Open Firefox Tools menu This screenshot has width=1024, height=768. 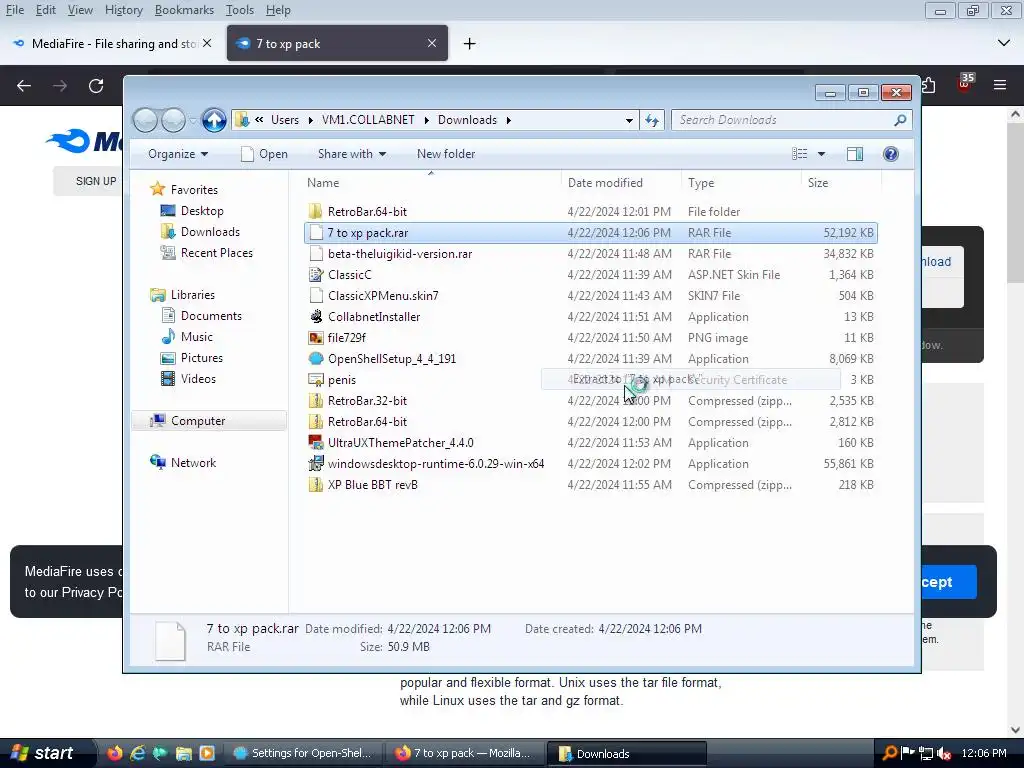240,10
